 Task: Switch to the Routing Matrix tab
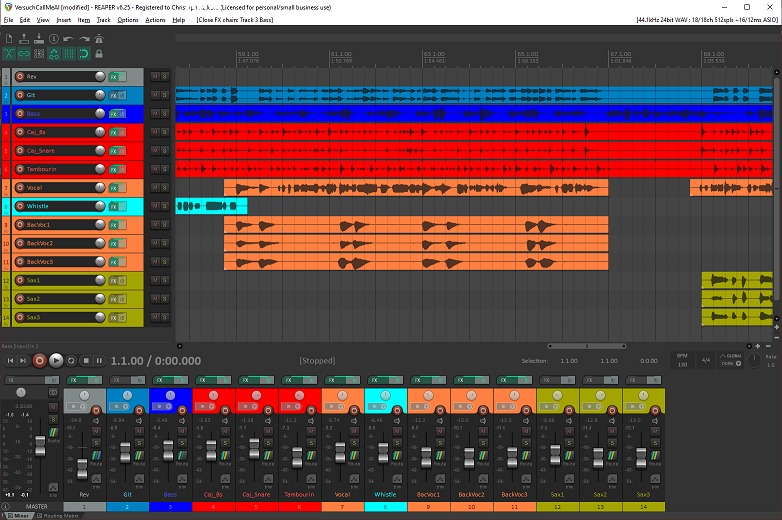(x=57, y=516)
